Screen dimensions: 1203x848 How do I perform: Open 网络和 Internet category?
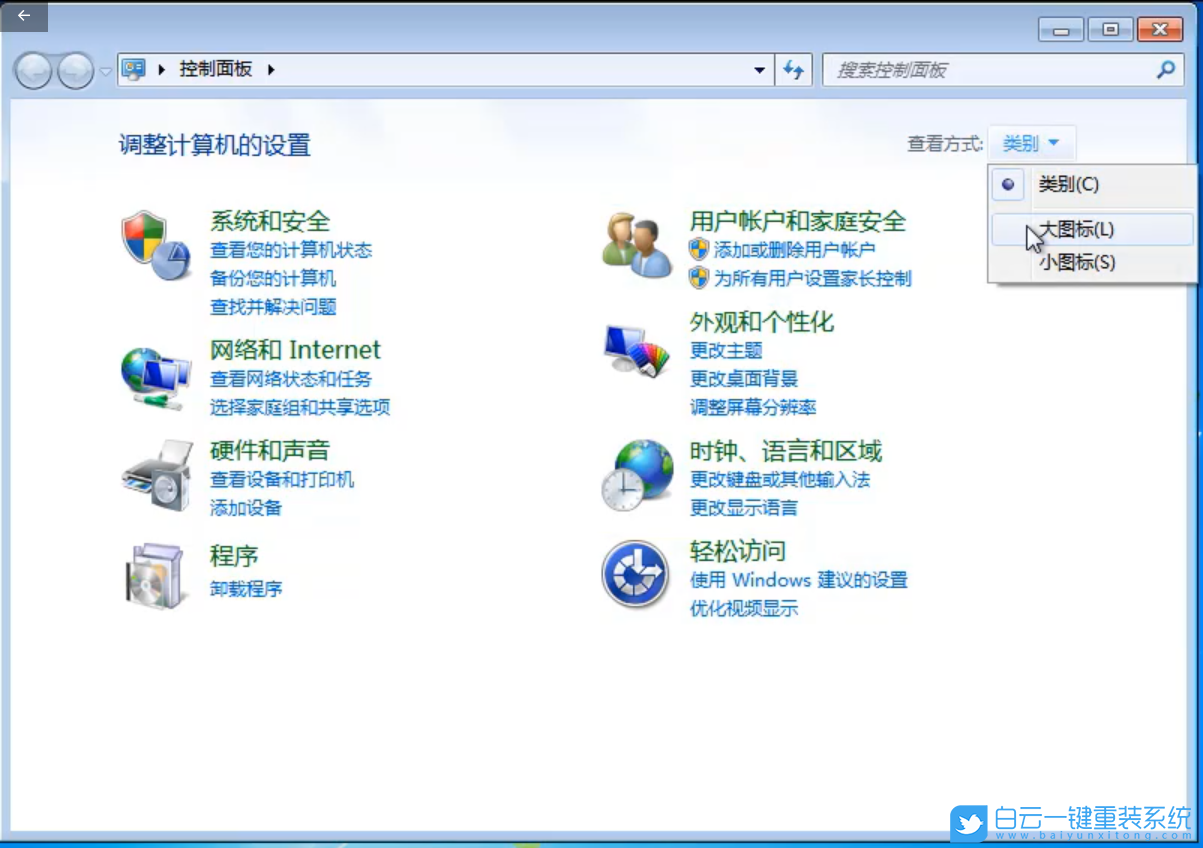tap(294, 350)
